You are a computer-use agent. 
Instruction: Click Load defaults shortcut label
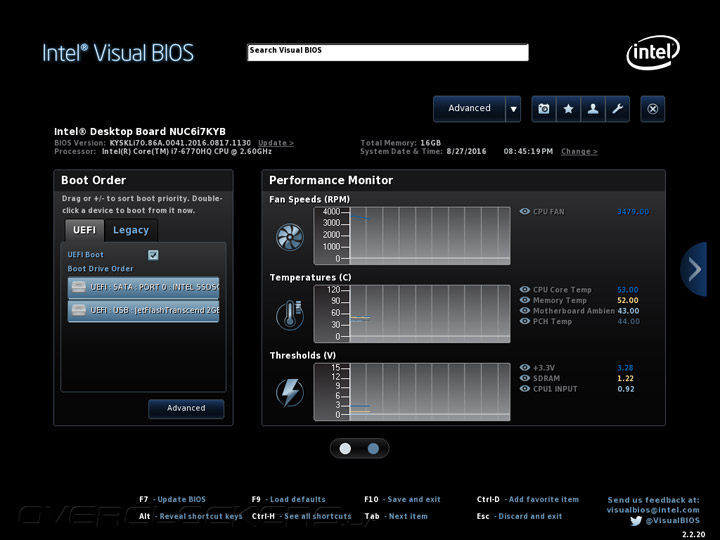pyautogui.click(x=298, y=499)
